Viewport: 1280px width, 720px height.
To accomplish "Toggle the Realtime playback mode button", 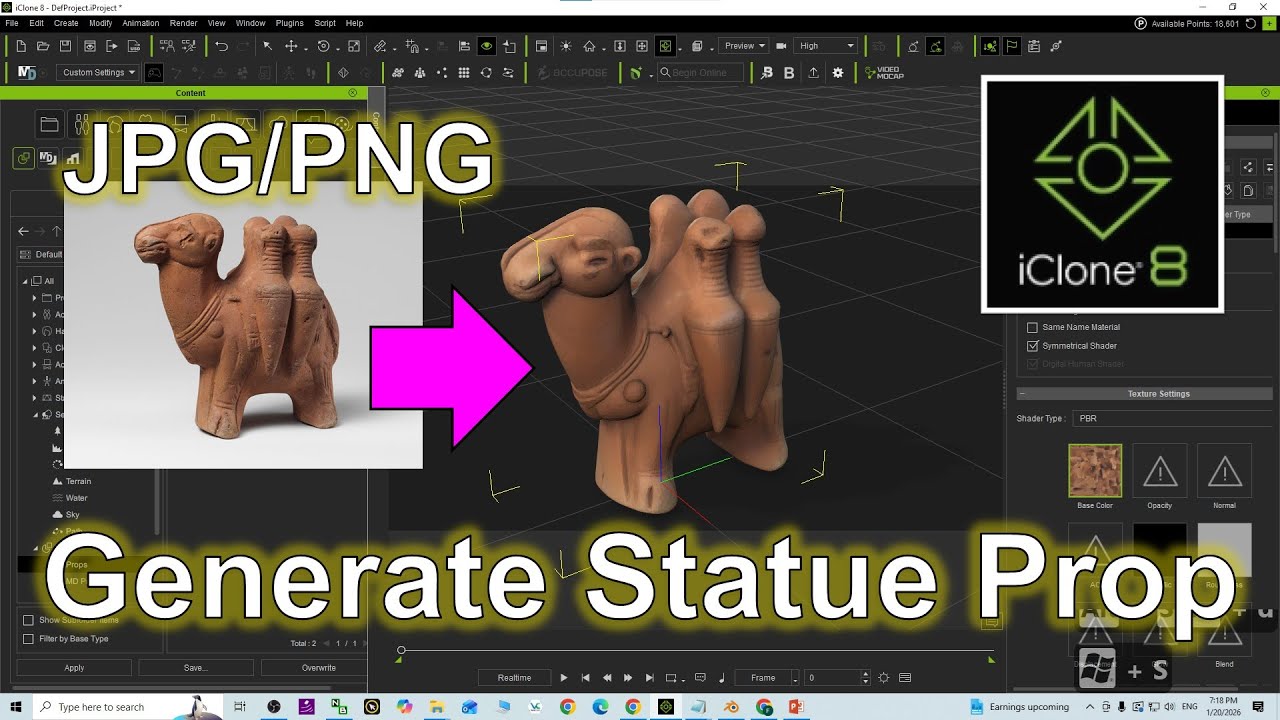I will tap(514, 678).
